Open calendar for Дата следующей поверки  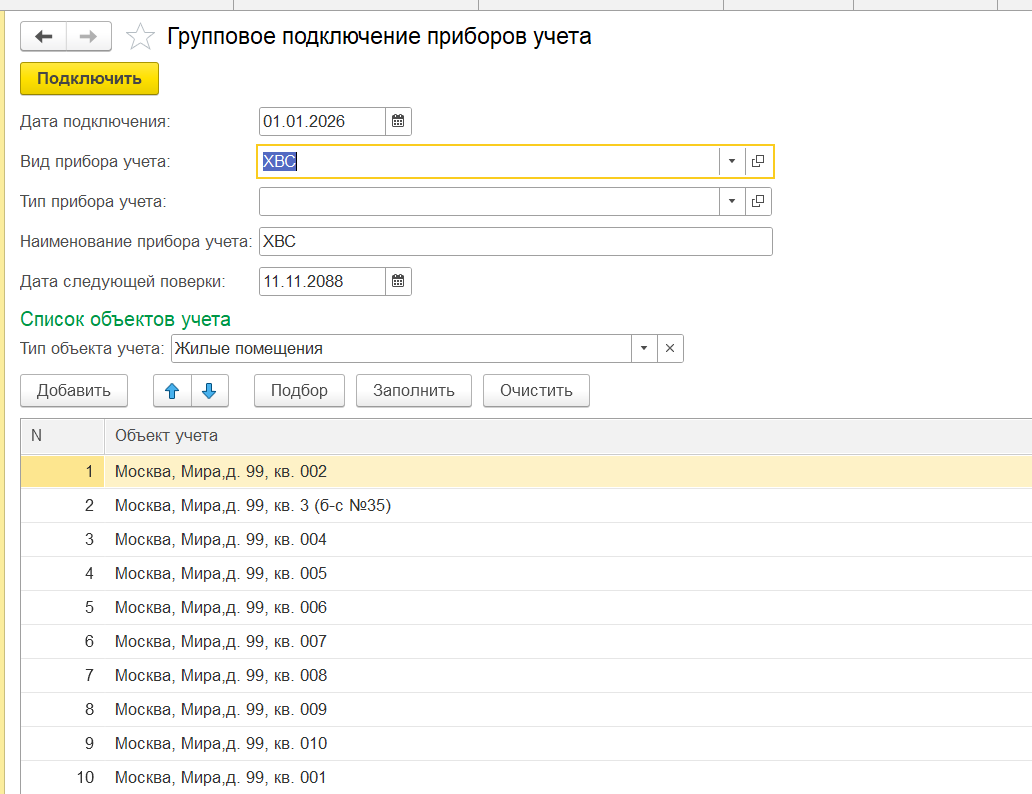pos(398,282)
